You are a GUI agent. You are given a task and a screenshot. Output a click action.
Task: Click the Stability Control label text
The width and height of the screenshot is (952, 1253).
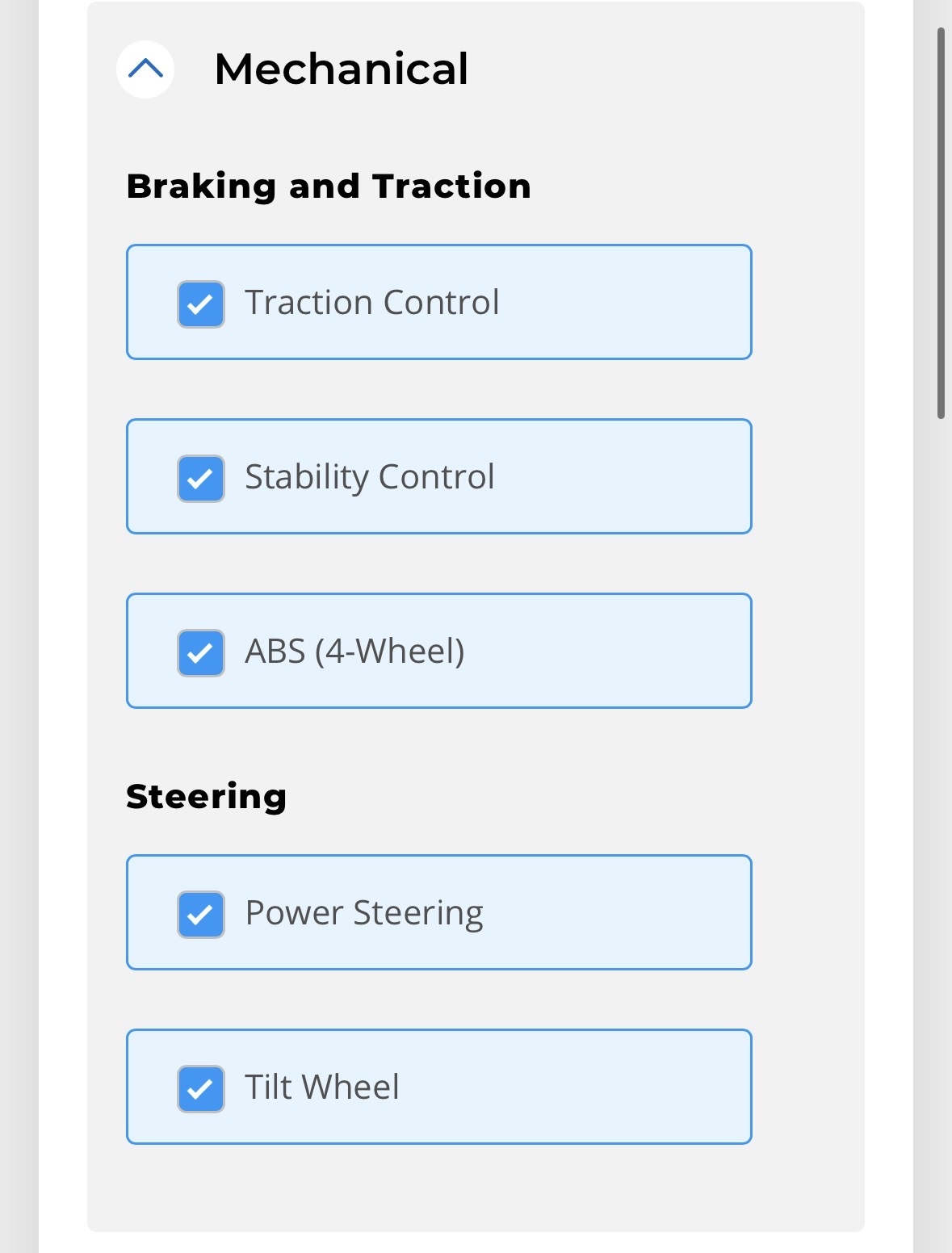click(x=370, y=477)
